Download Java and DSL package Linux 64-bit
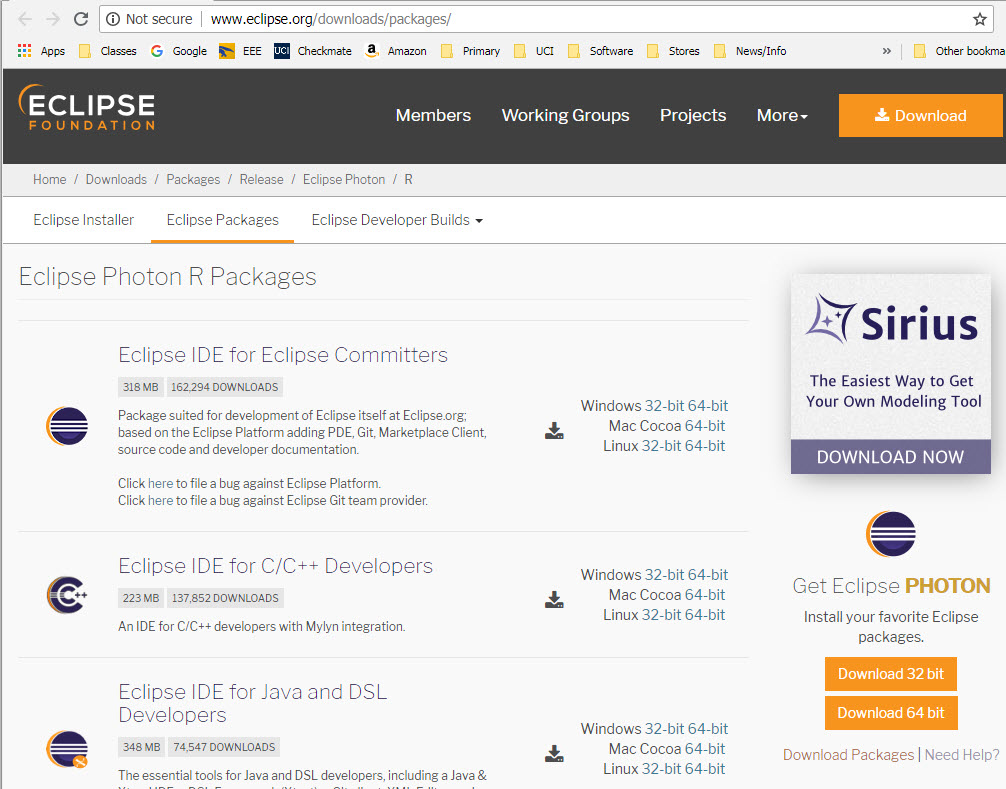This screenshot has width=1006, height=789. 704,768
